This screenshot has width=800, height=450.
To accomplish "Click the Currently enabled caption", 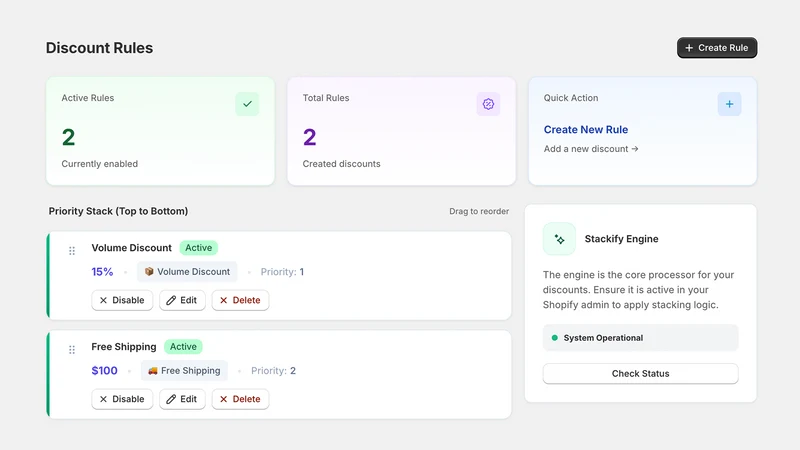I will (99, 164).
